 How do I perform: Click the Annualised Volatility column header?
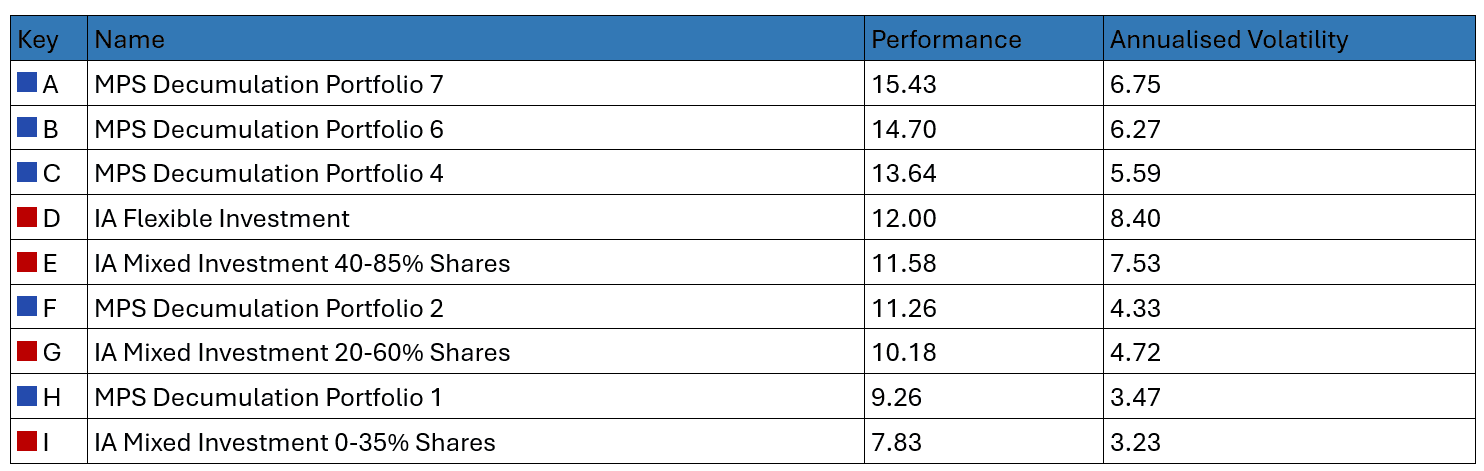[x=1228, y=40]
